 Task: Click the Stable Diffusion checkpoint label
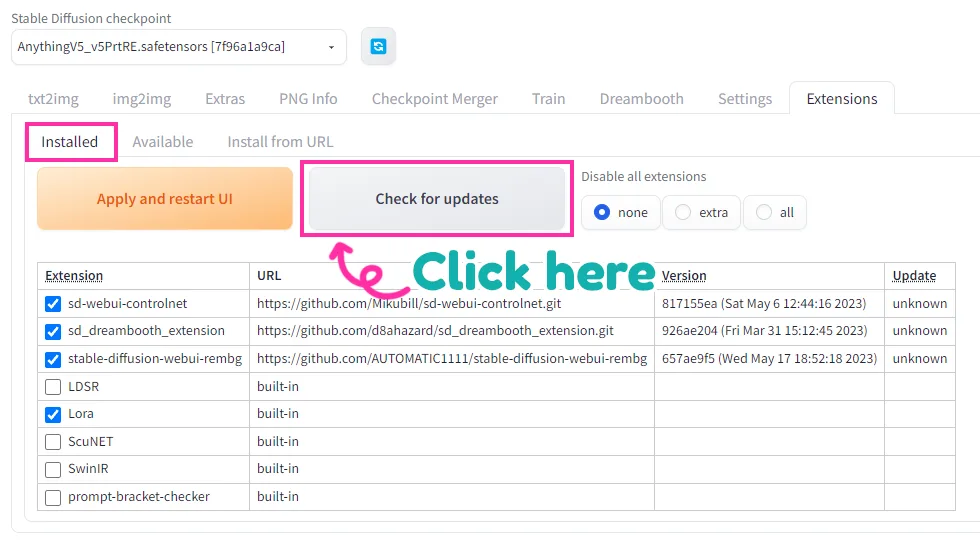click(91, 18)
